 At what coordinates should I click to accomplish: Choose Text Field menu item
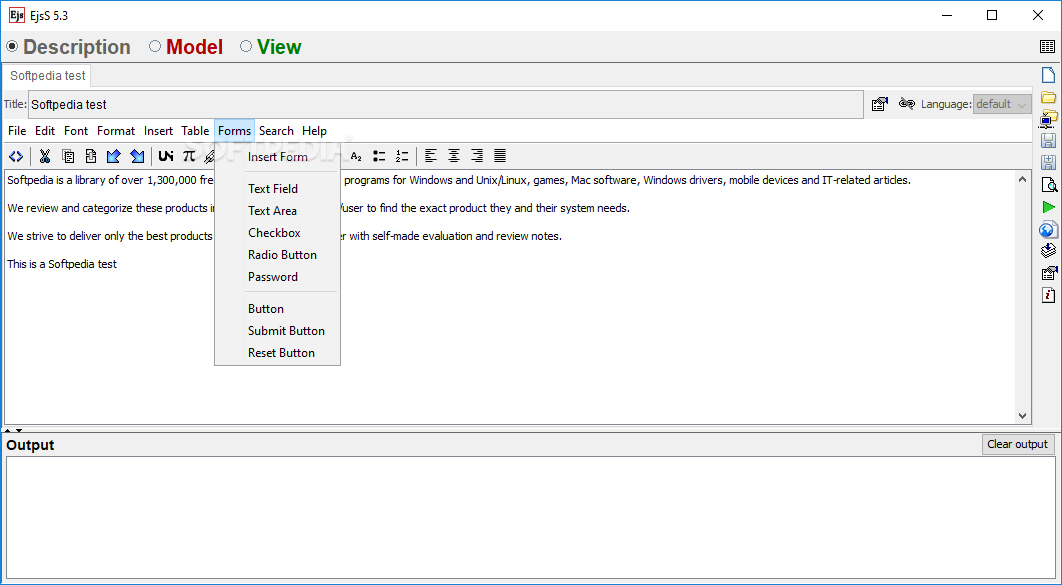pos(277,189)
